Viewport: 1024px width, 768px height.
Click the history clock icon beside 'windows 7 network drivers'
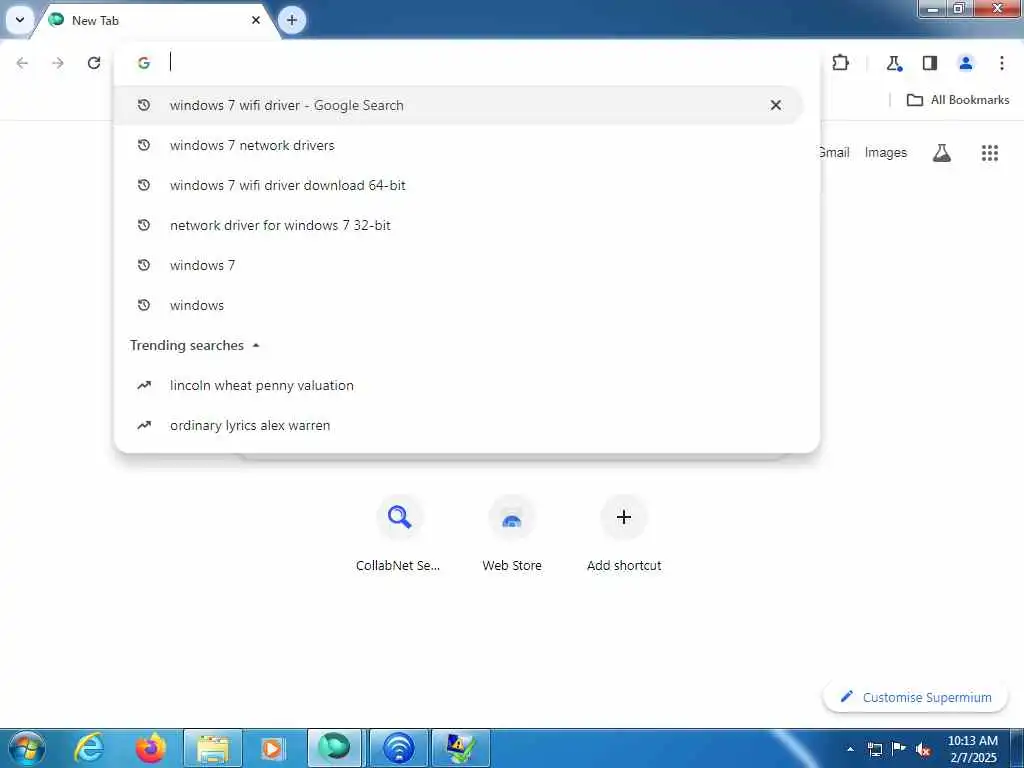[x=144, y=145]
